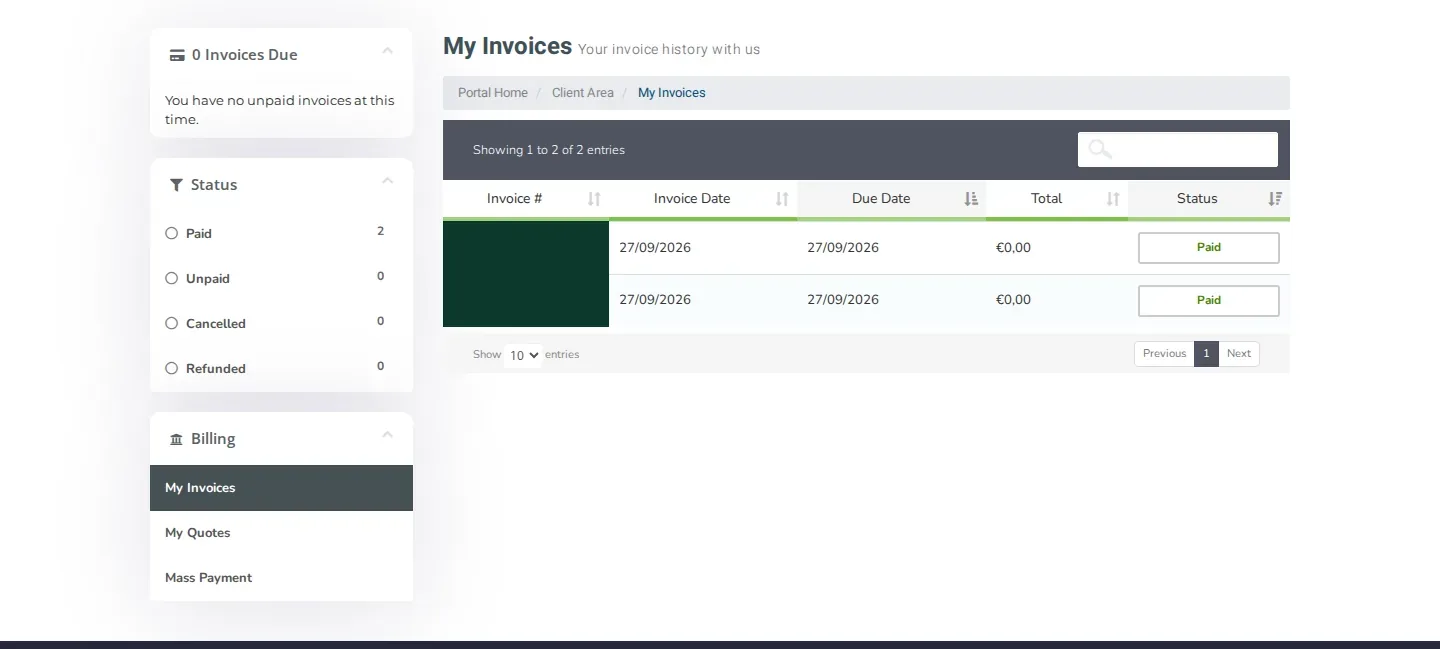Click the €0,00 total in first row
Viewport: 1440px width, 649px height.
point(1013,248)
